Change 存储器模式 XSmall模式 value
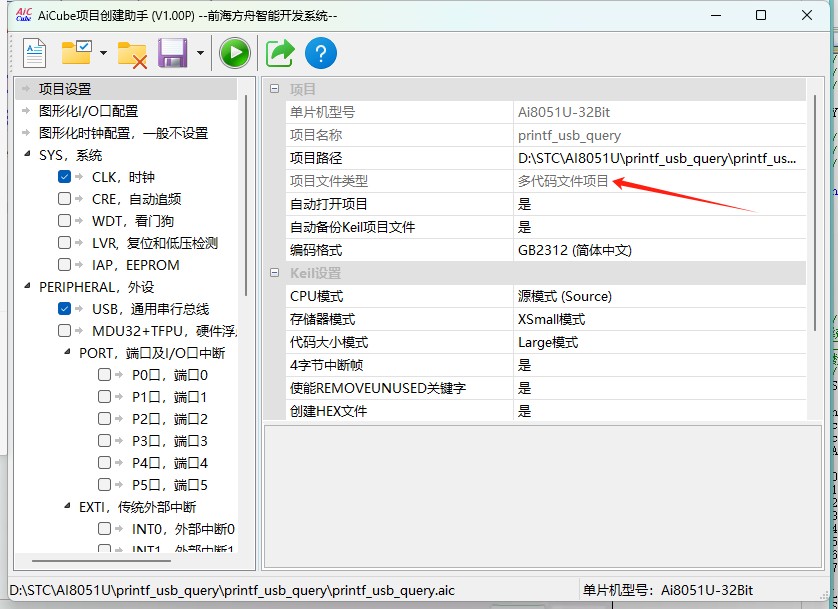 coord(659,319)
